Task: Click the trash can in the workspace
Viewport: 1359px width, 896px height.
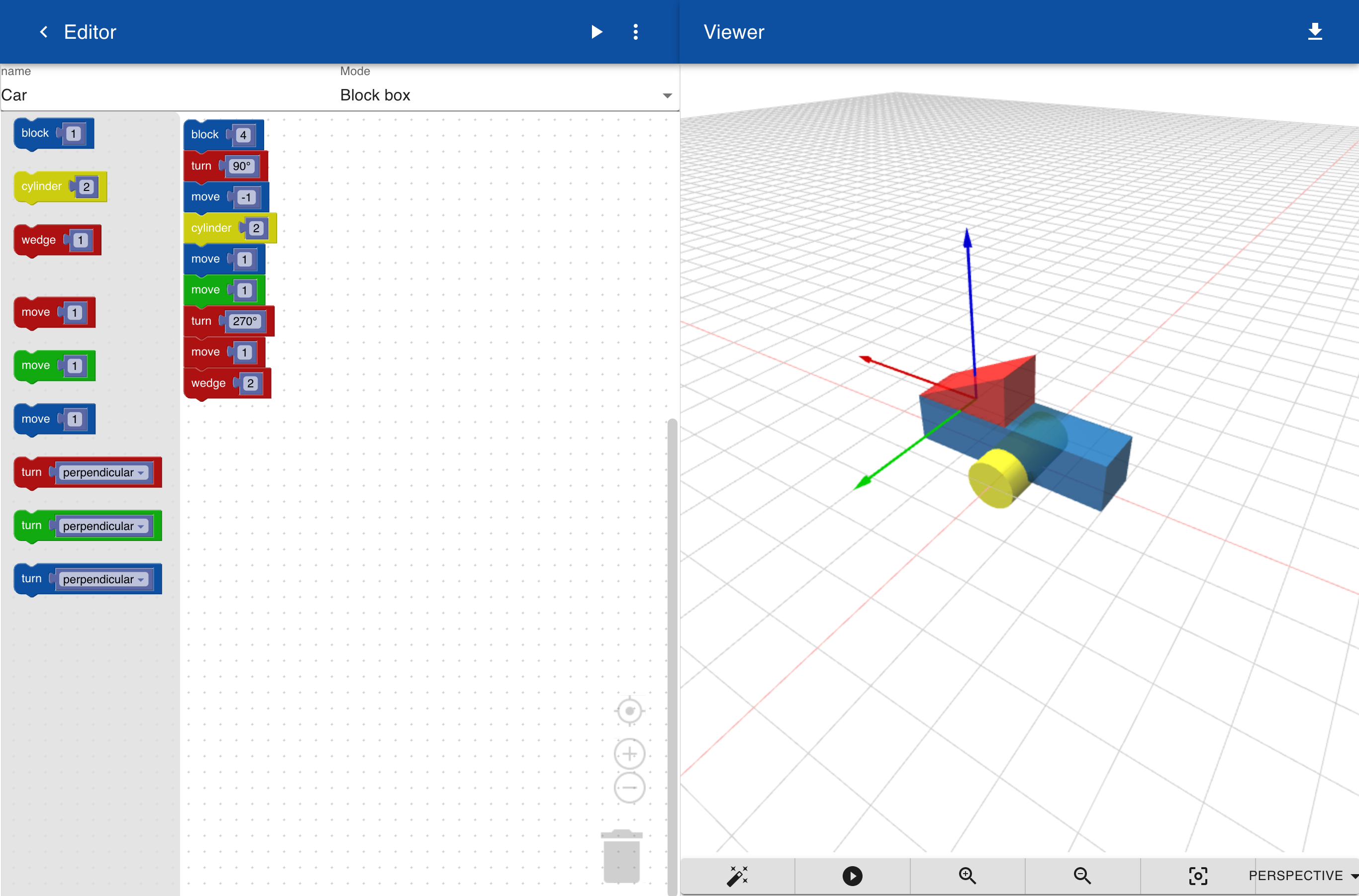Action: point(621,856)
